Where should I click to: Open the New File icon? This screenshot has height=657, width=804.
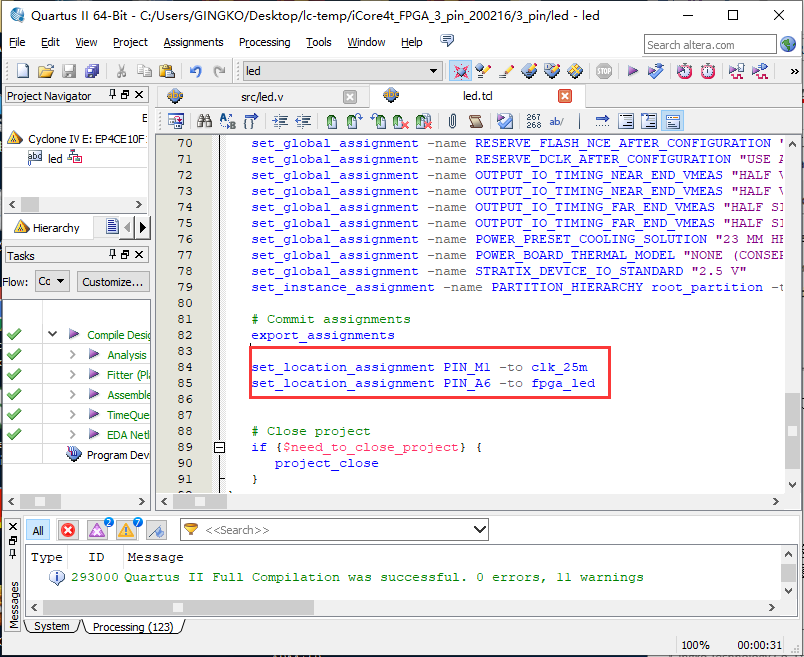(23, 71)
